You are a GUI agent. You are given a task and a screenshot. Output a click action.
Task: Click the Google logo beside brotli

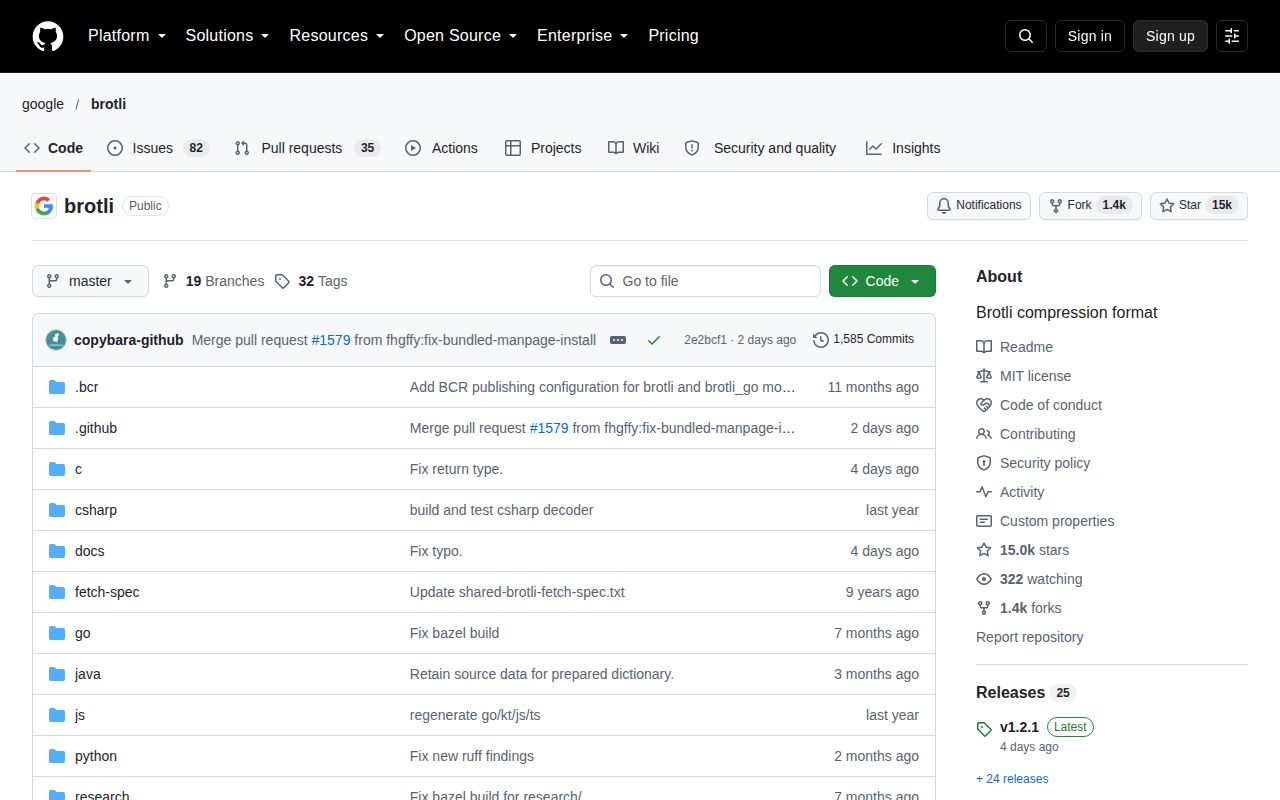click(44, 206)
